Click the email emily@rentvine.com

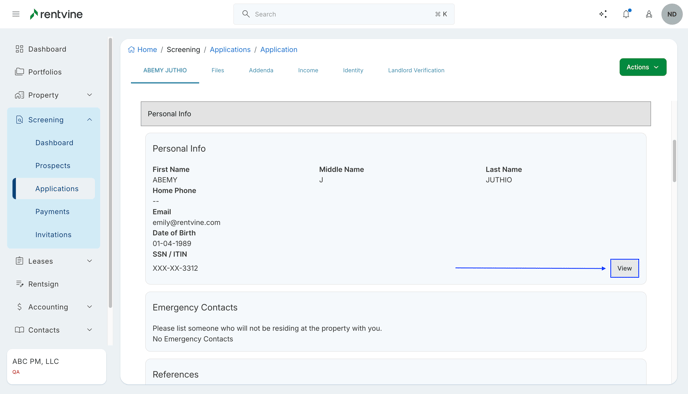coord(186,222)
